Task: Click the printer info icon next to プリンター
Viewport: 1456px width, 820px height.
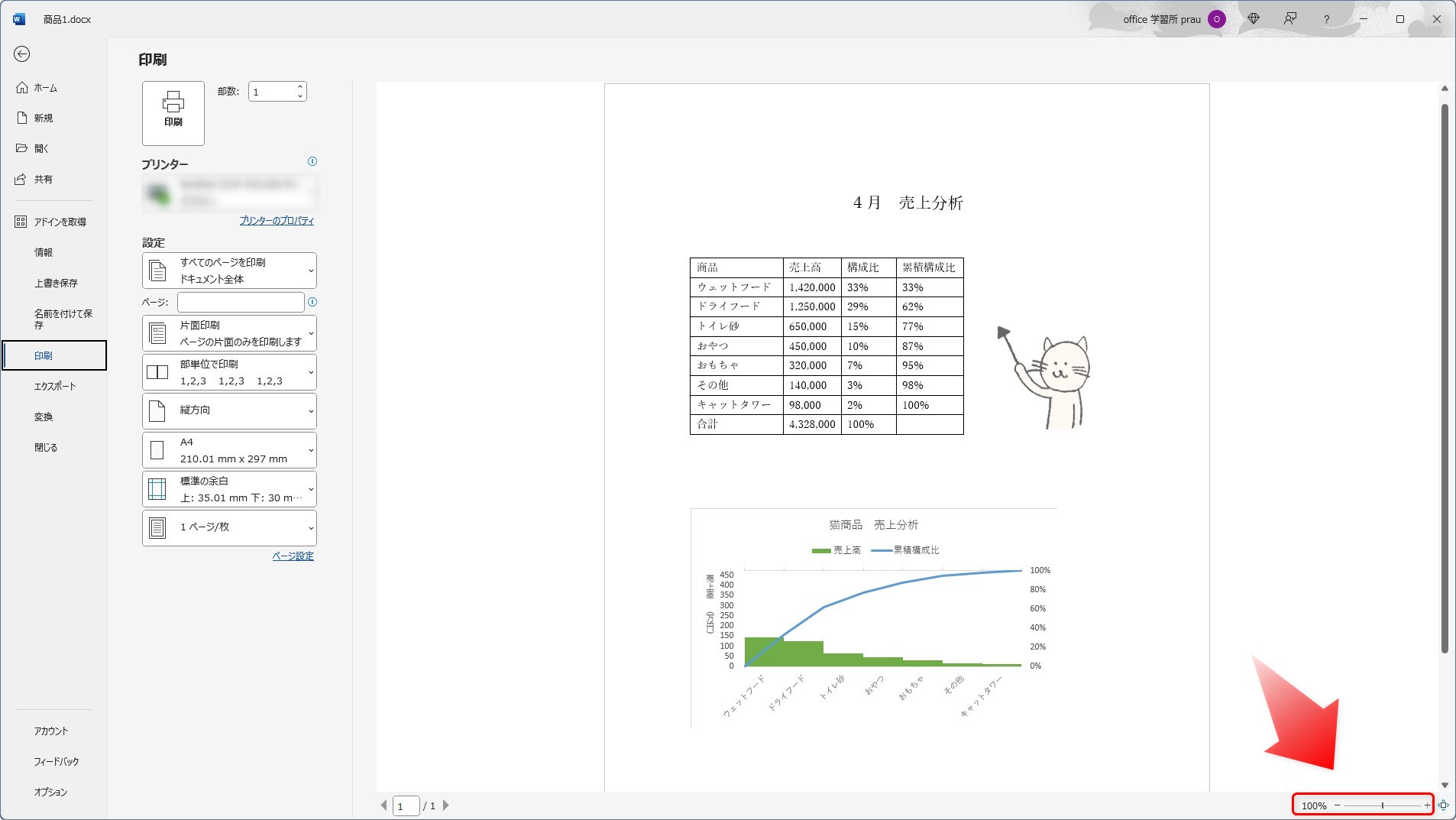Action: pos(312,161)
